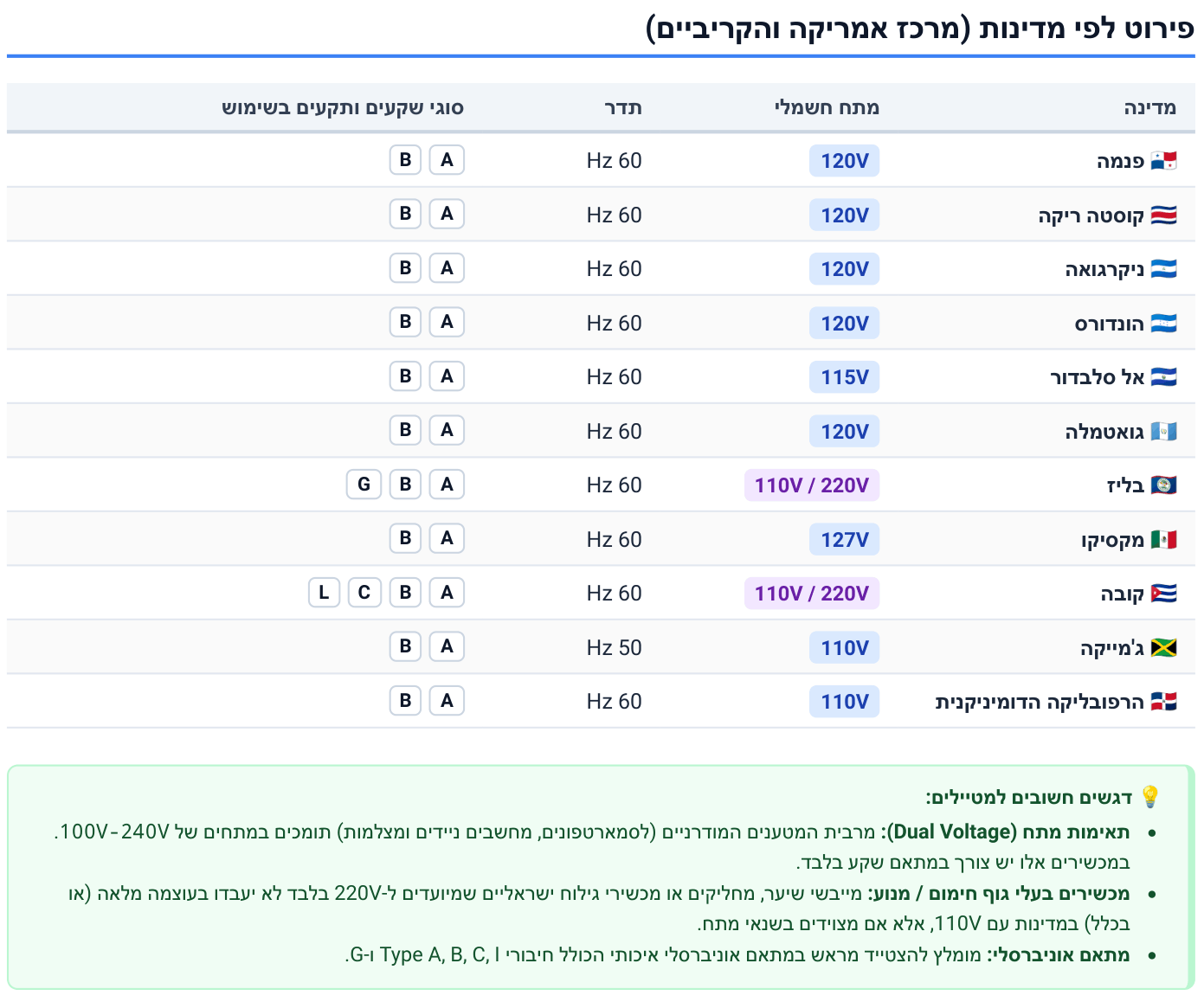
Task: Click the B plug badge in Jamaica row
Action: click(x=405, y=646)
